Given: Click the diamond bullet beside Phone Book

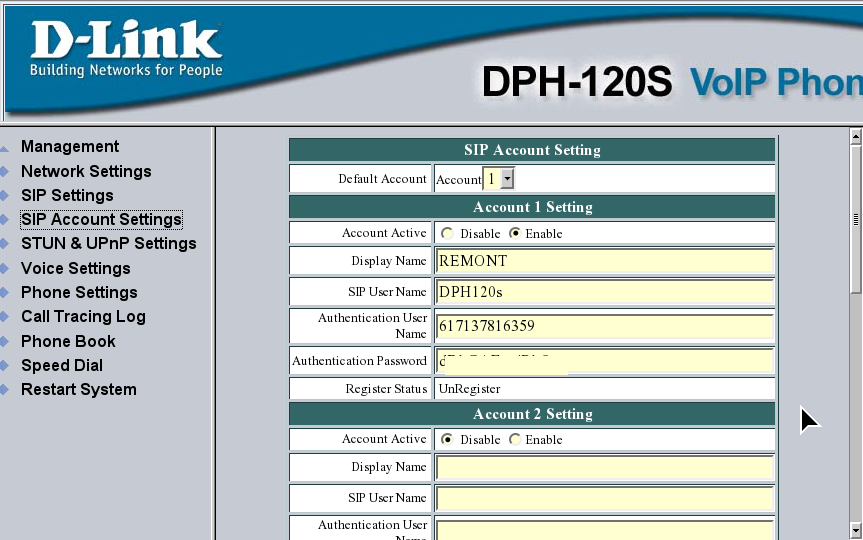Looking at the screenshot, I should (4, 341).
